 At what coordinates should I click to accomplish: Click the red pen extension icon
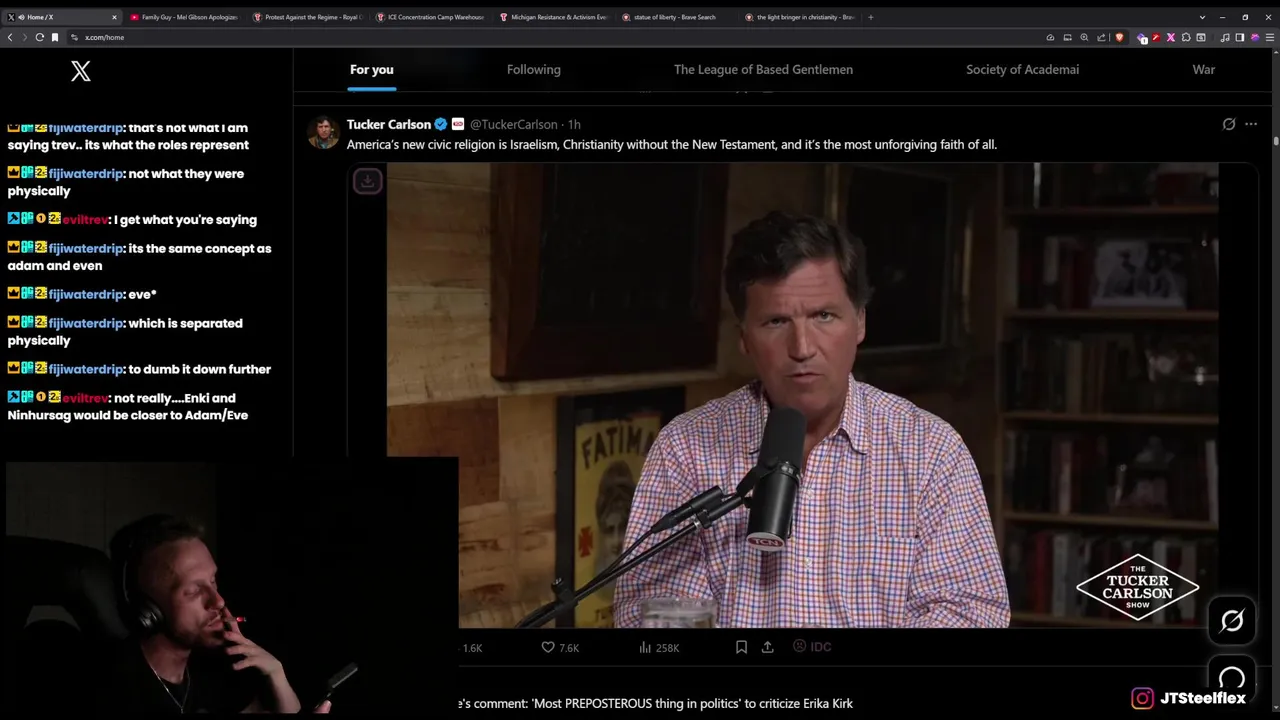tap(1156, 37)
